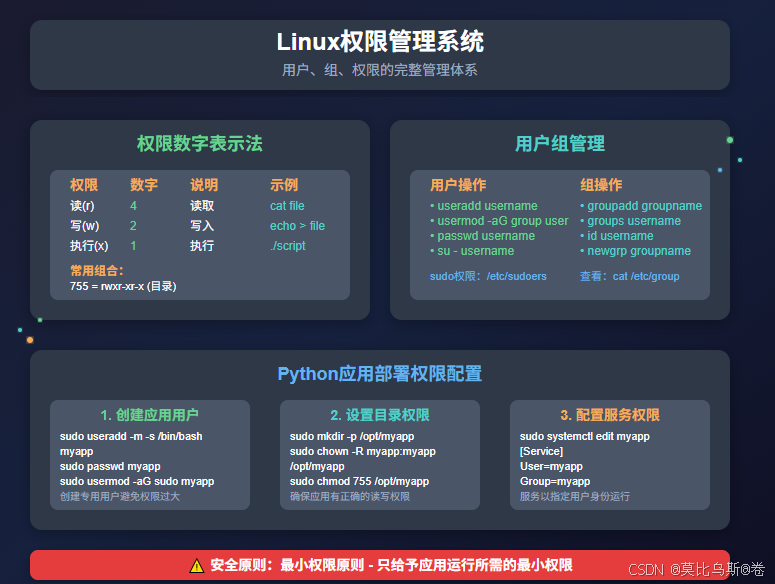Select "passwd username" command
Screen dimensions: 775x584
coord(482,236)
